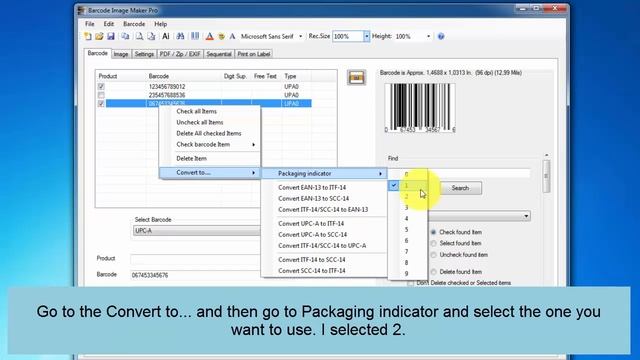
Task: Select Convert ITF-14/SCC-14 to EAN-13
Action: [x=324, y=209]
